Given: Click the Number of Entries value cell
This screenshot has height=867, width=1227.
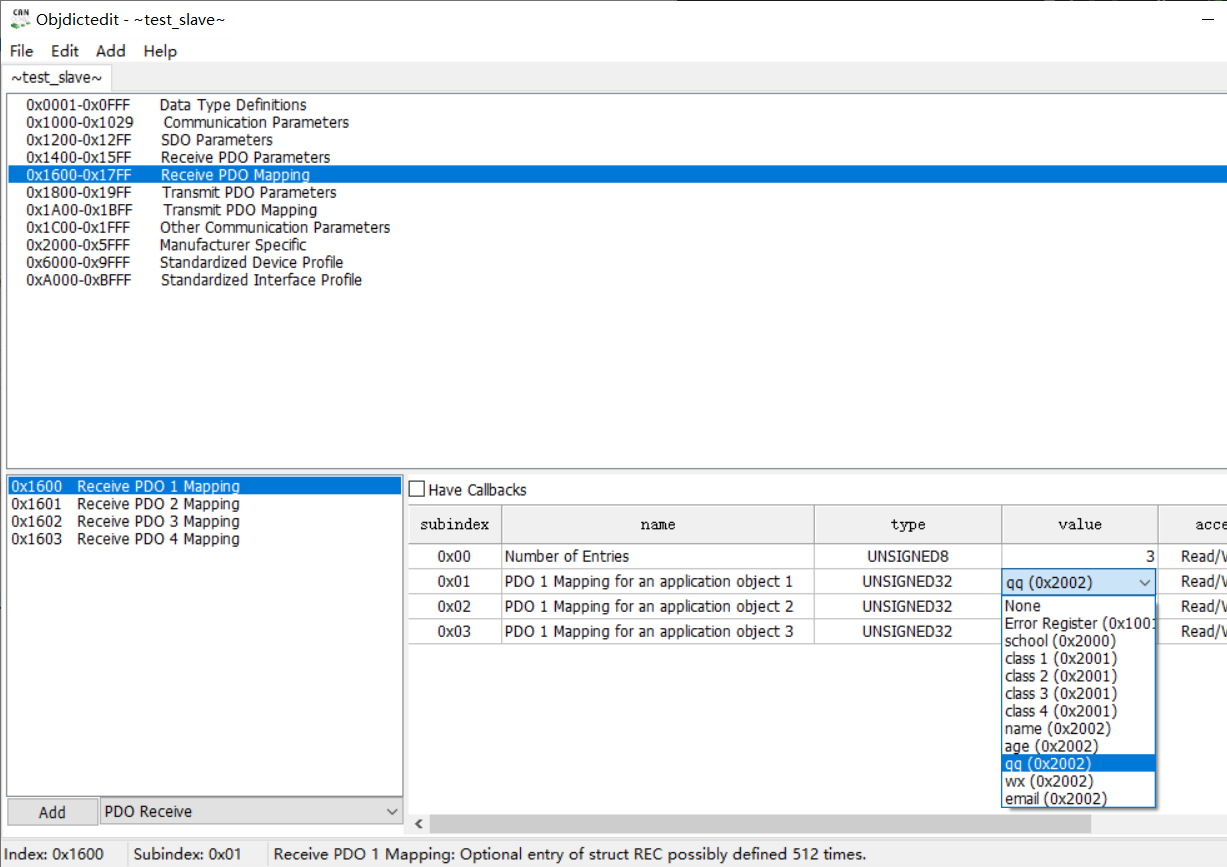Looking at the screenshot, I should pos(1080,556).
